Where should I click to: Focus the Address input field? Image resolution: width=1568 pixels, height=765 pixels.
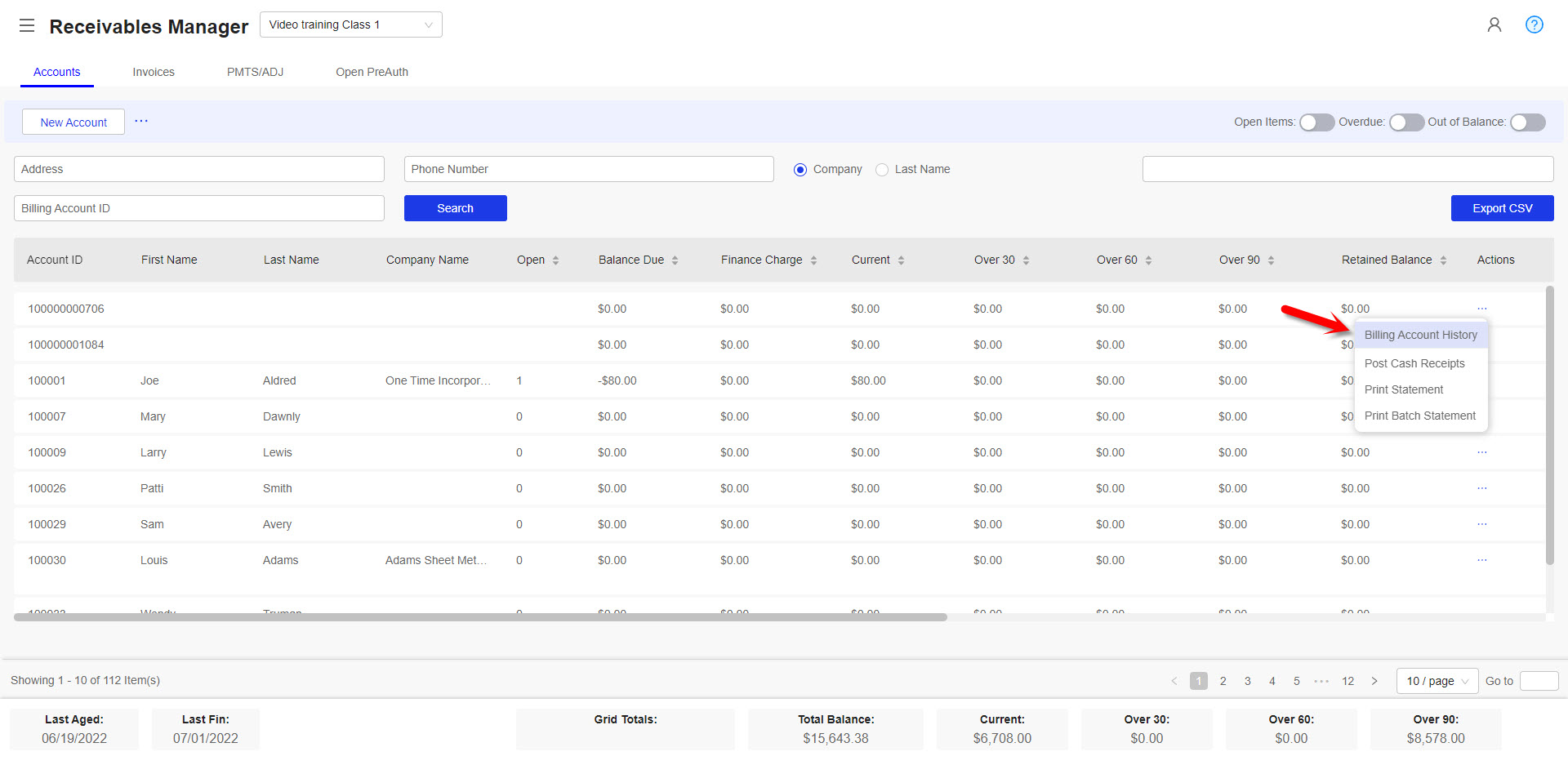[x=199, y=169]
